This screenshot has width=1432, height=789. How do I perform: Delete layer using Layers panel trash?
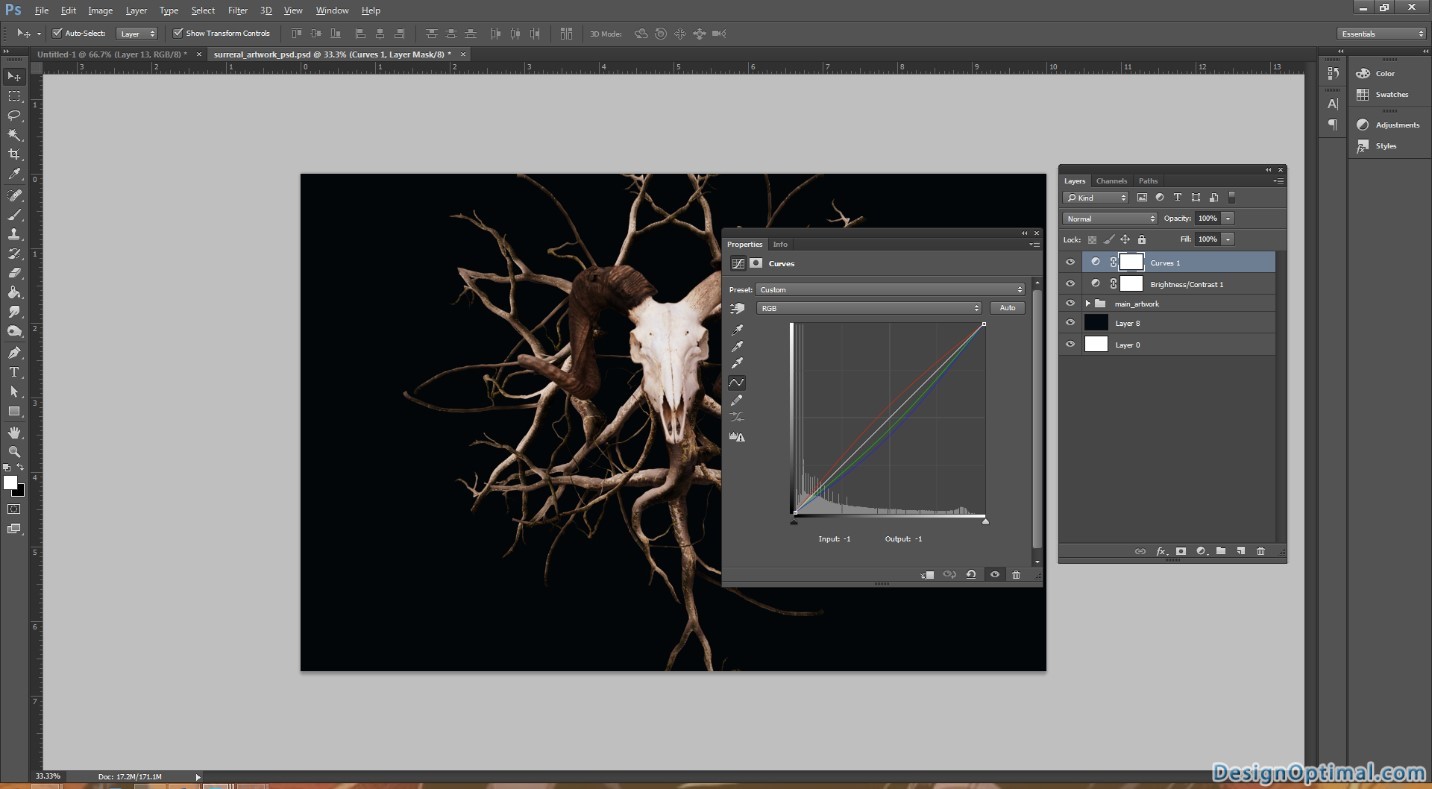click(x=1261, y=551)
